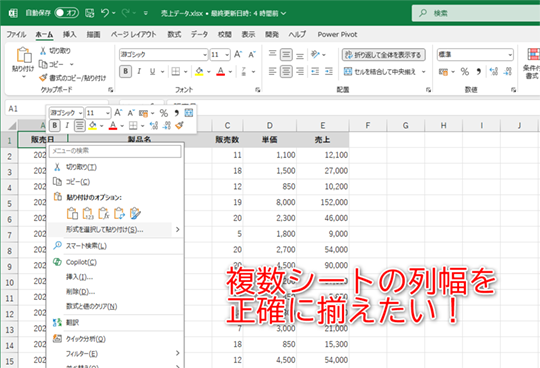The height and width of the screenshot is (368, 540).
Task: Click the Undo arrow icon
Action: (105, 13)
